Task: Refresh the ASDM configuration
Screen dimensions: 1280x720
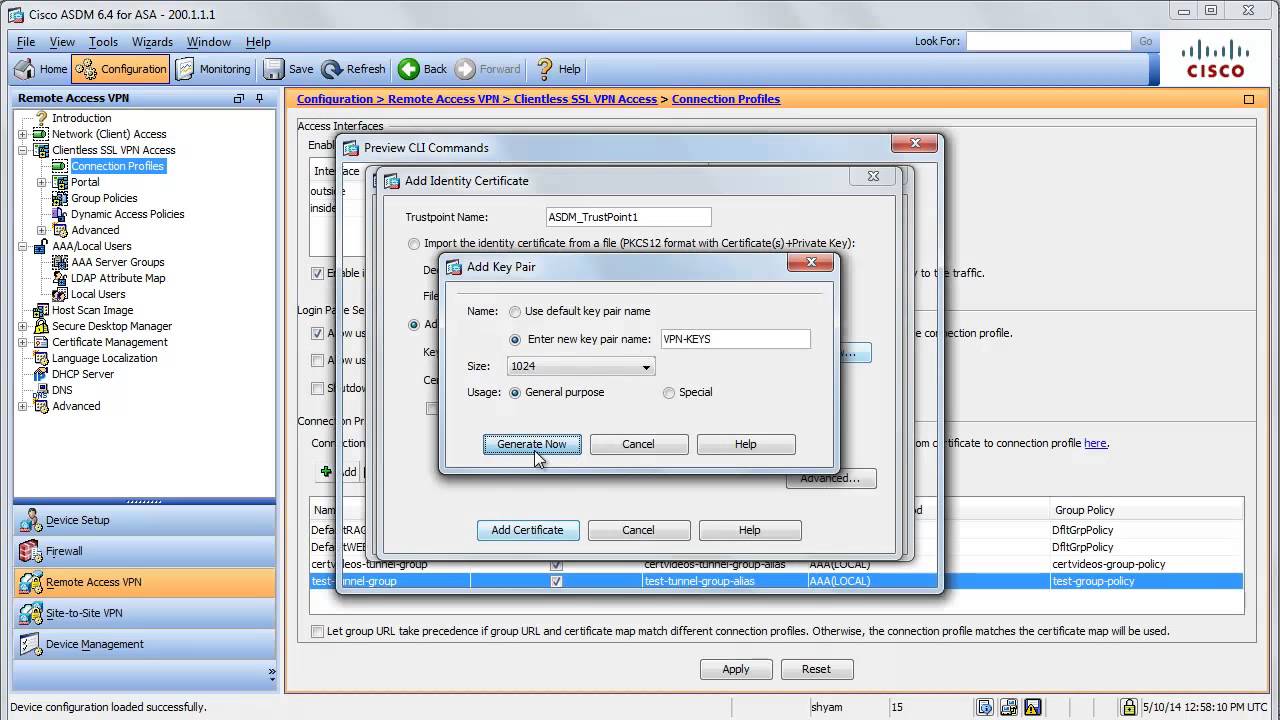Action: click(x=353, y=69)
